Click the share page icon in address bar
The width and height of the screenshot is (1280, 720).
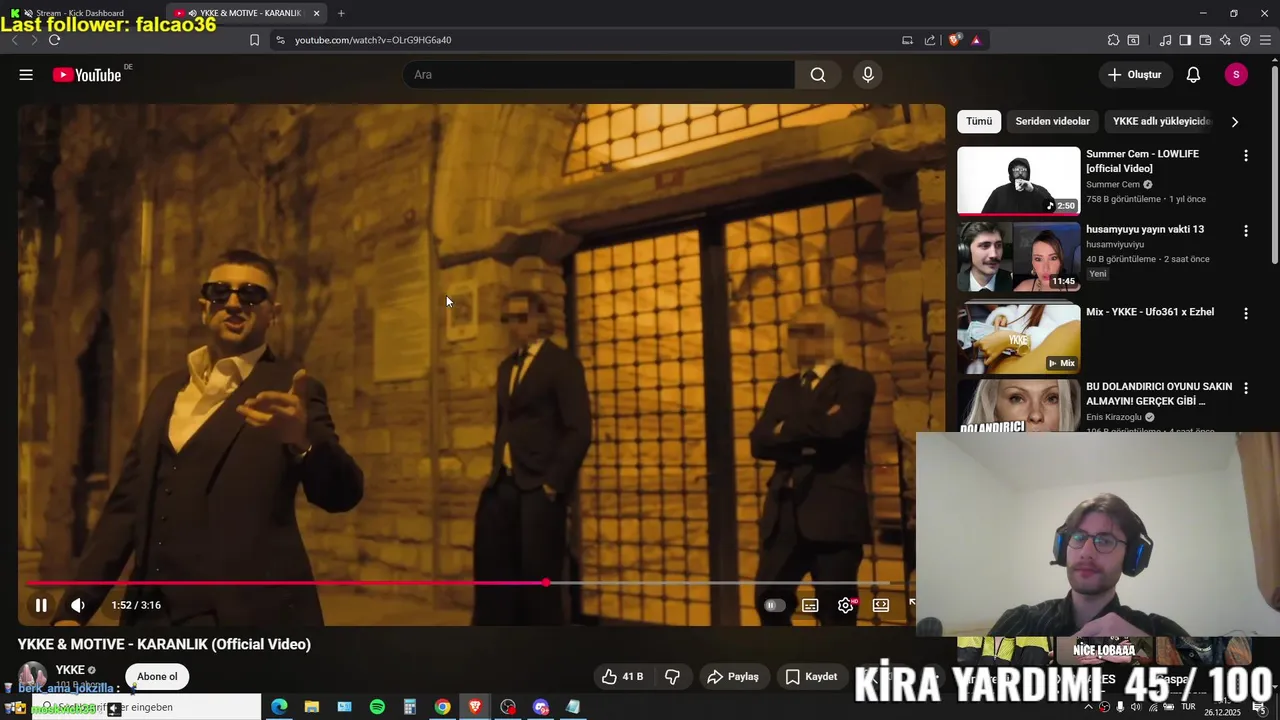pos(930,40)
